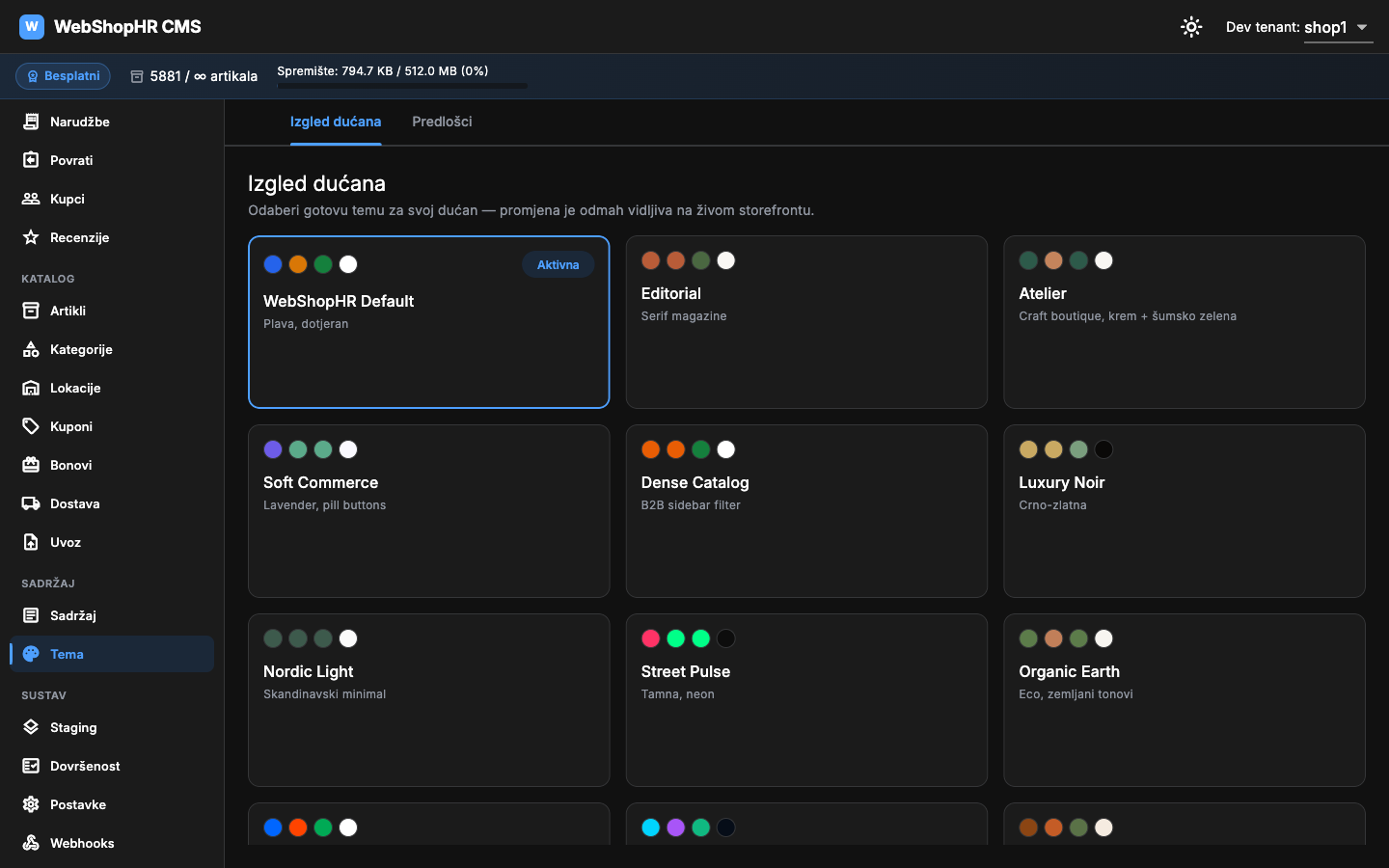Screen dimensions: 1389x868
Task: Click the Postavke gear icon
Action: 31,804
